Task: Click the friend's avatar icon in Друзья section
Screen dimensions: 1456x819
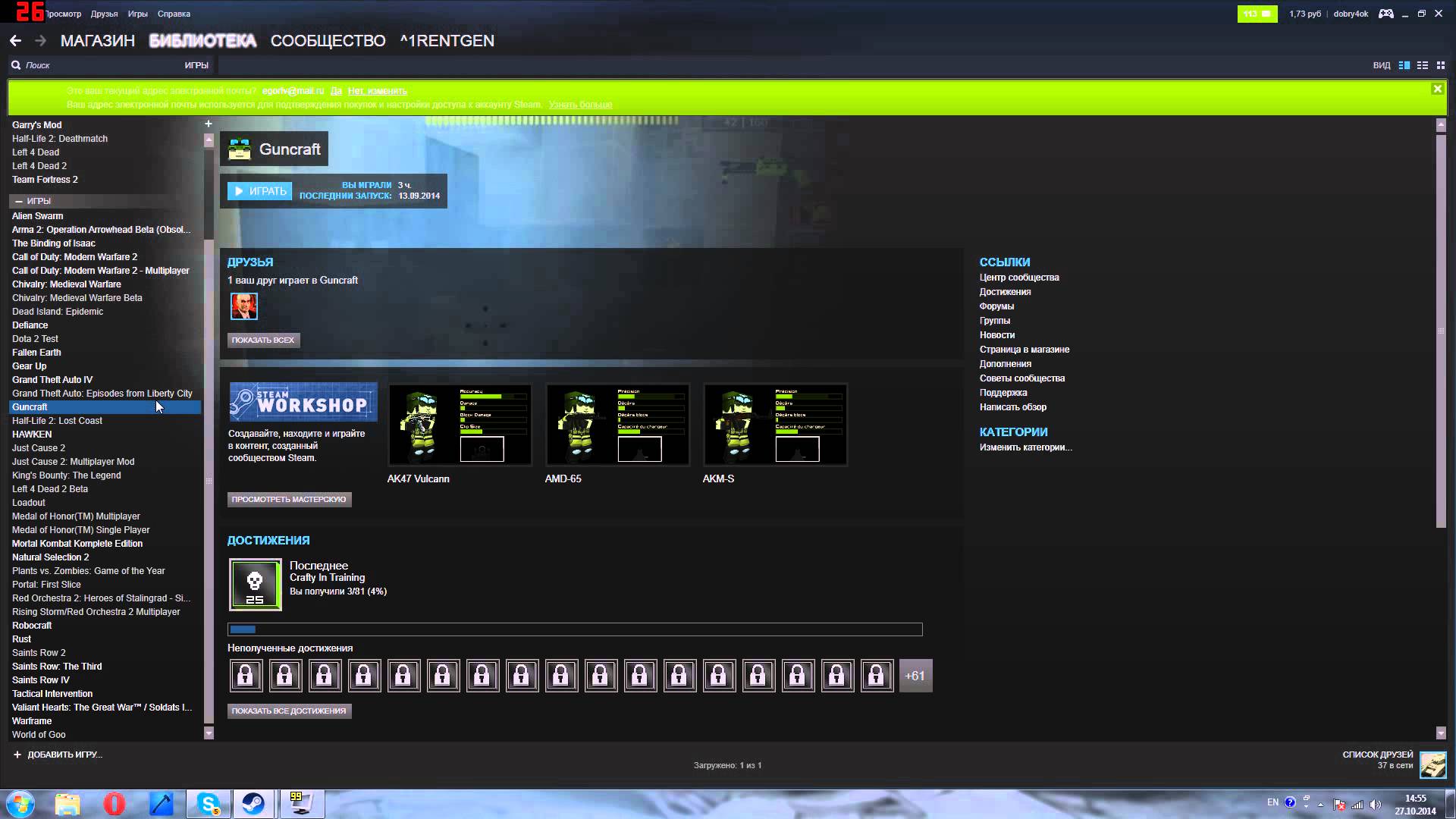Action: point(244,306)
